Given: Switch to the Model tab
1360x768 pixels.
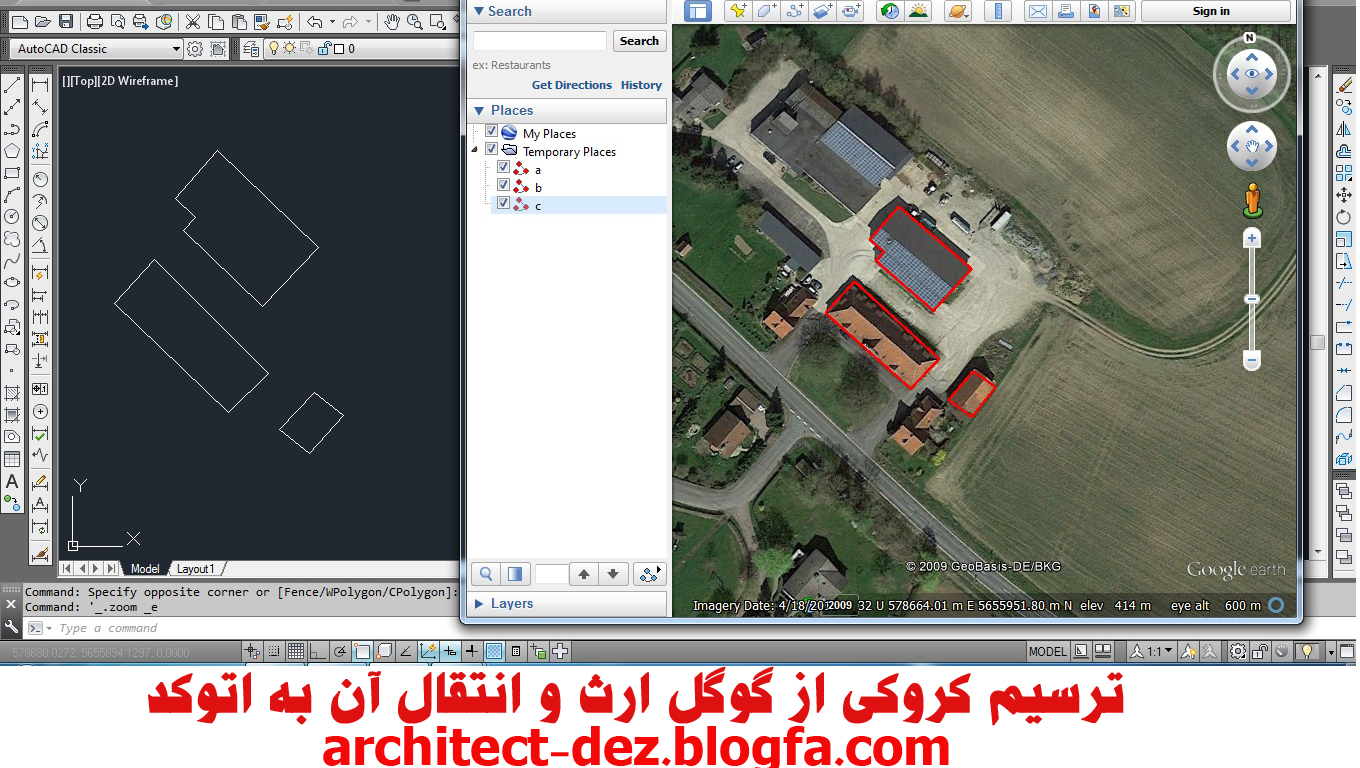Looking at the screenshot, I should pyautogui.click(x=145, y=568).
